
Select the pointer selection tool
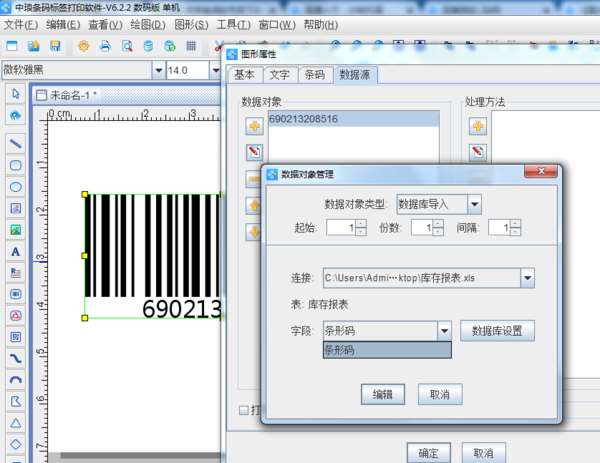coord(15,93)
